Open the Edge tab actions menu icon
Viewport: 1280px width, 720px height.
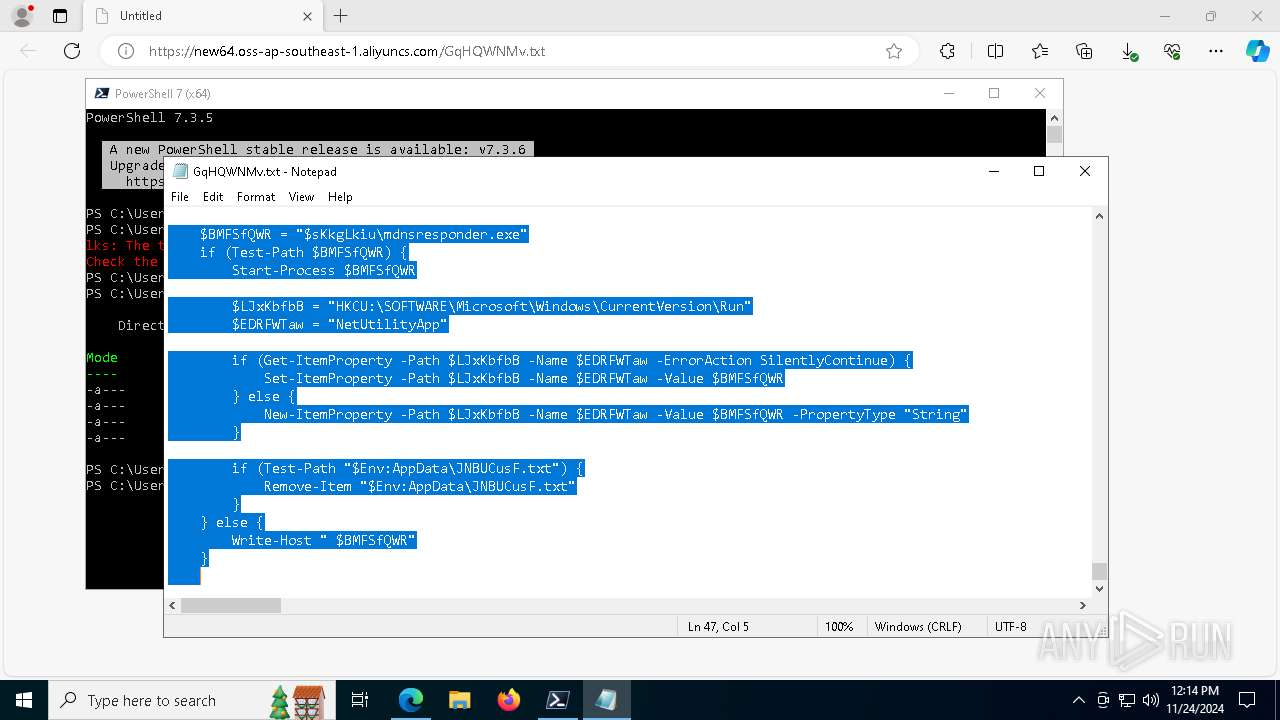(60, 16)
